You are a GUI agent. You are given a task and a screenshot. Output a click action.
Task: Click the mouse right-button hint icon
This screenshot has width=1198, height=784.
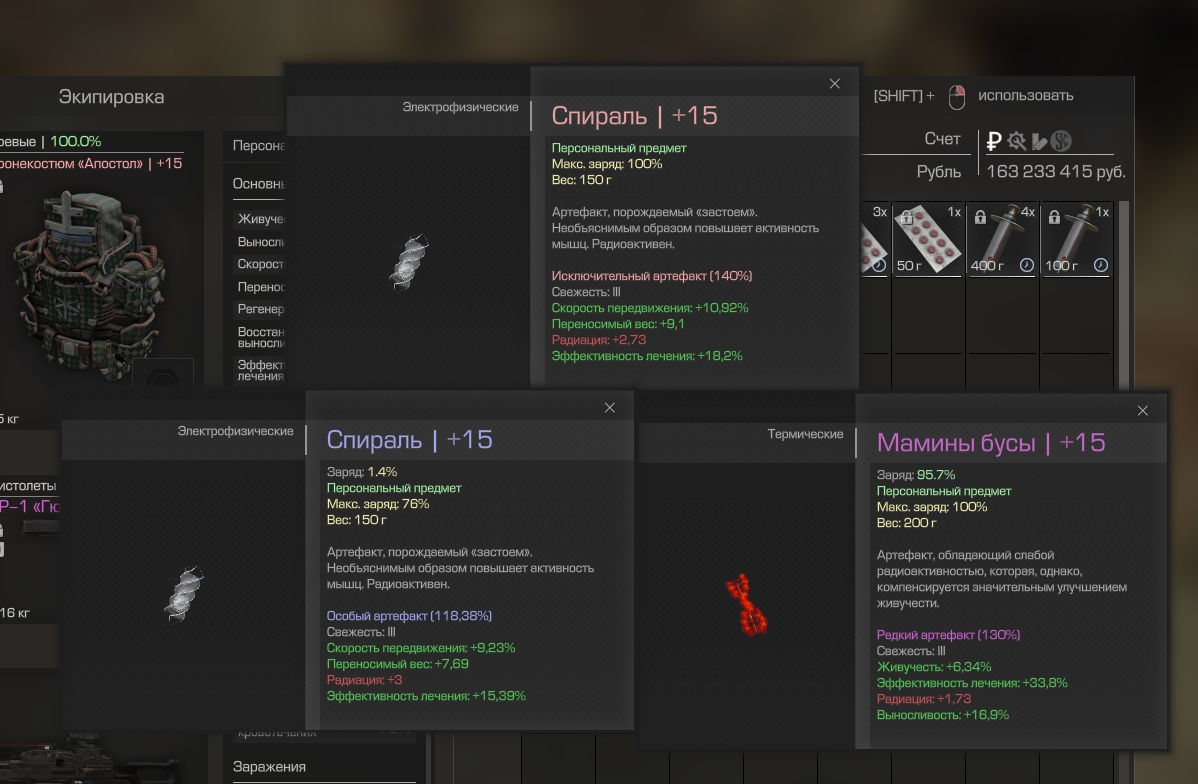(x=957, y=96)
